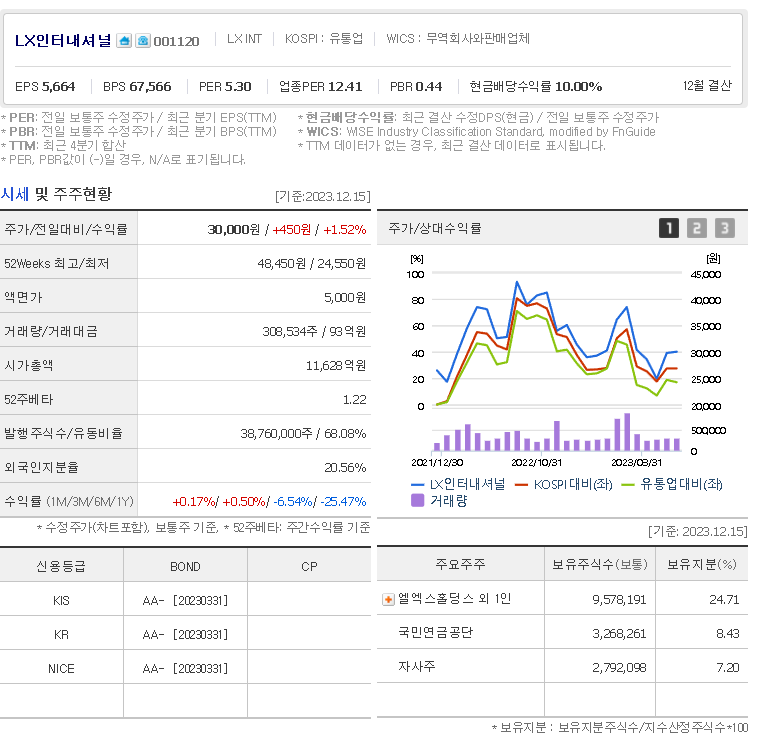The height and width of the screenshot is (745, 758).
Task: Click the 52주베타 value 1.22
Action: [x=354, y=399]
